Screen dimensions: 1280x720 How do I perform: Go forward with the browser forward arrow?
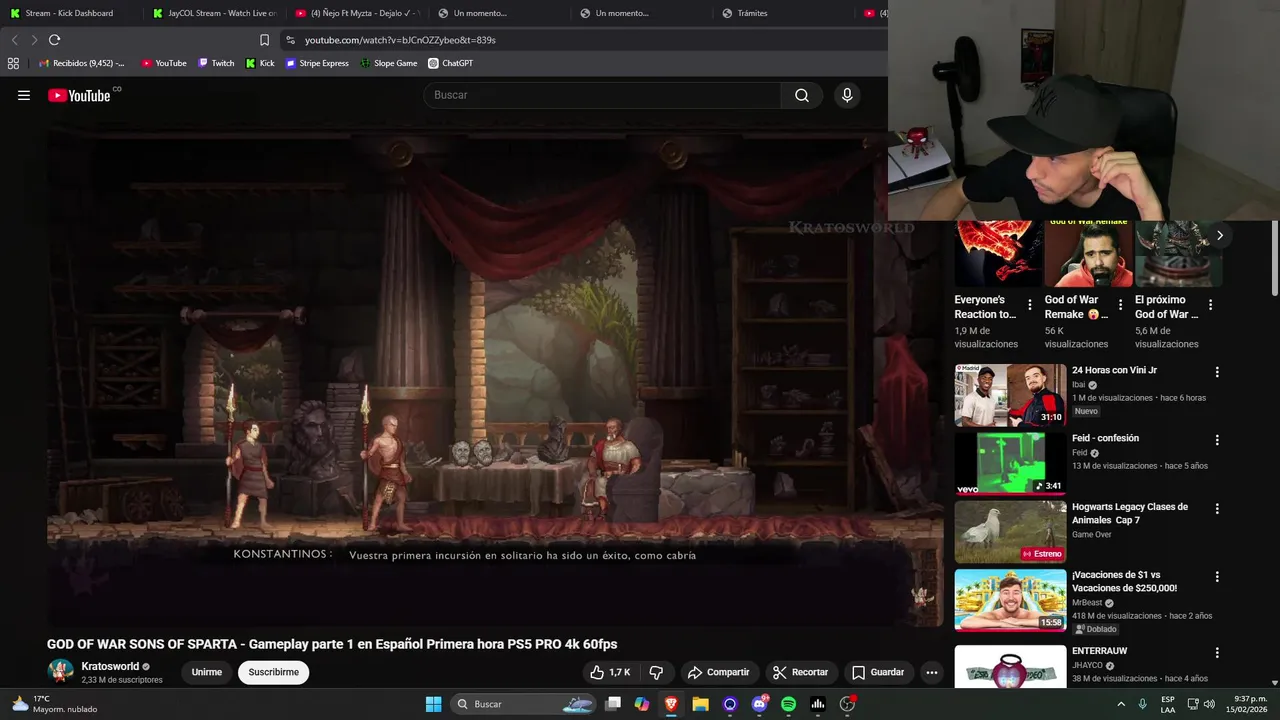[x=34, y=40]
